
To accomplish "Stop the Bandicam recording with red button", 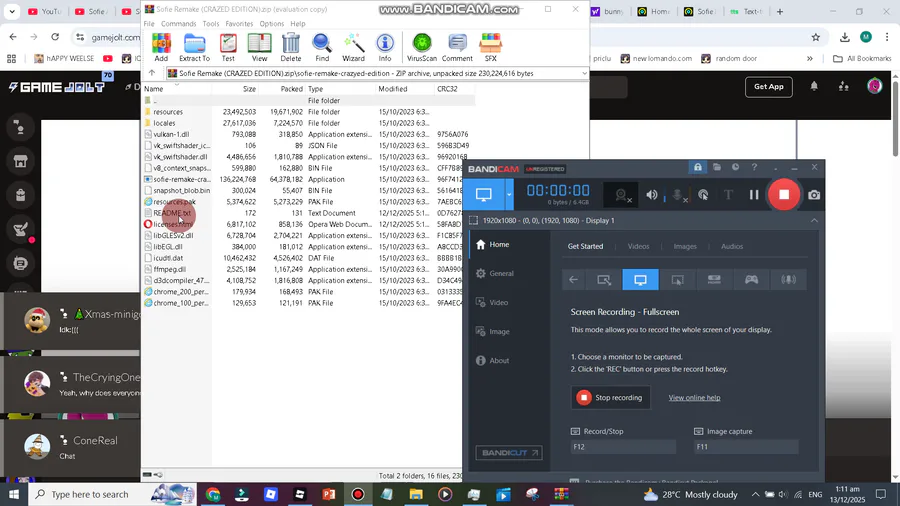I will pos(784,194).
